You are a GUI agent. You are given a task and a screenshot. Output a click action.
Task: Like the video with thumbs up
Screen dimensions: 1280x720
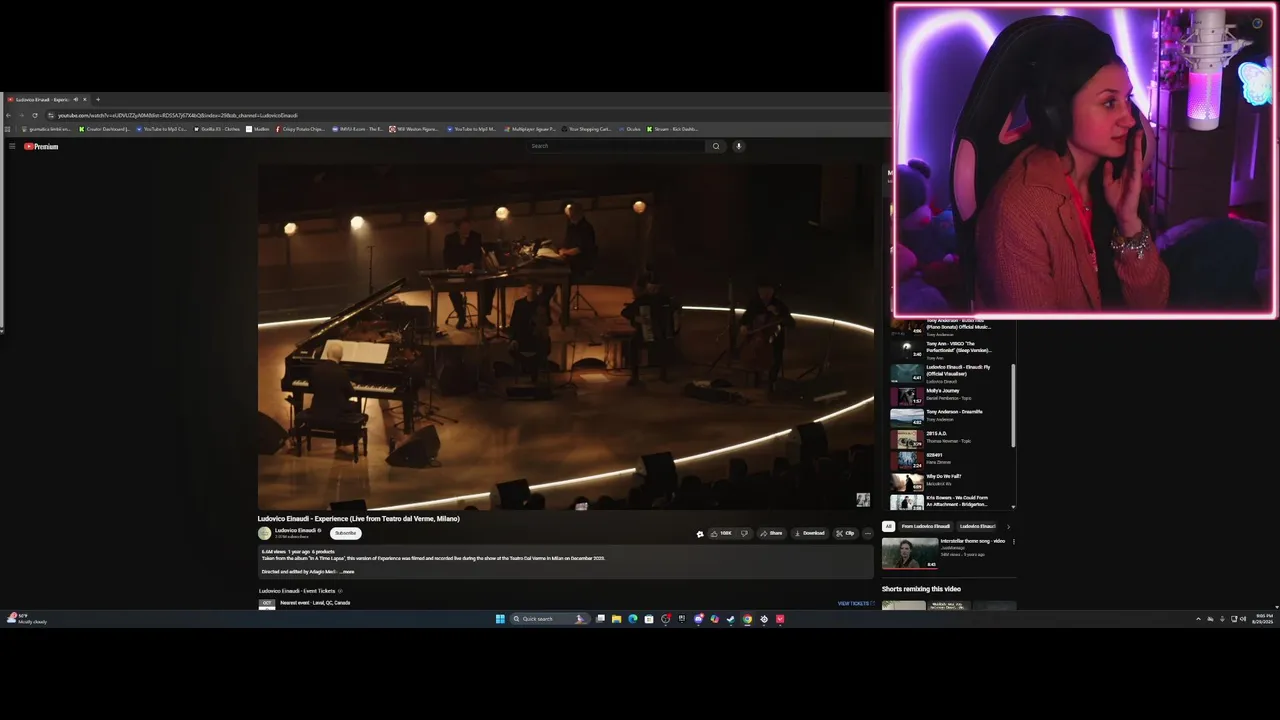click(x=720, y=533)
